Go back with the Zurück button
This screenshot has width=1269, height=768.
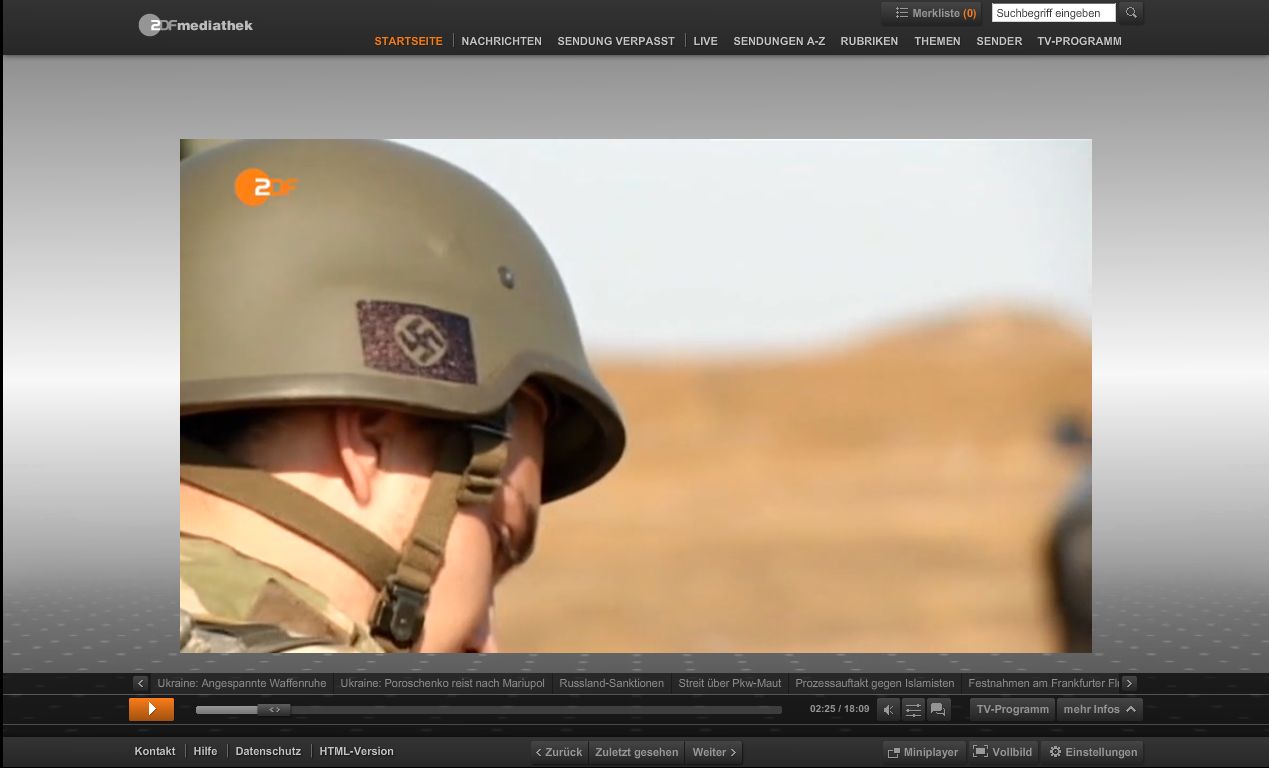coord(559,752)
